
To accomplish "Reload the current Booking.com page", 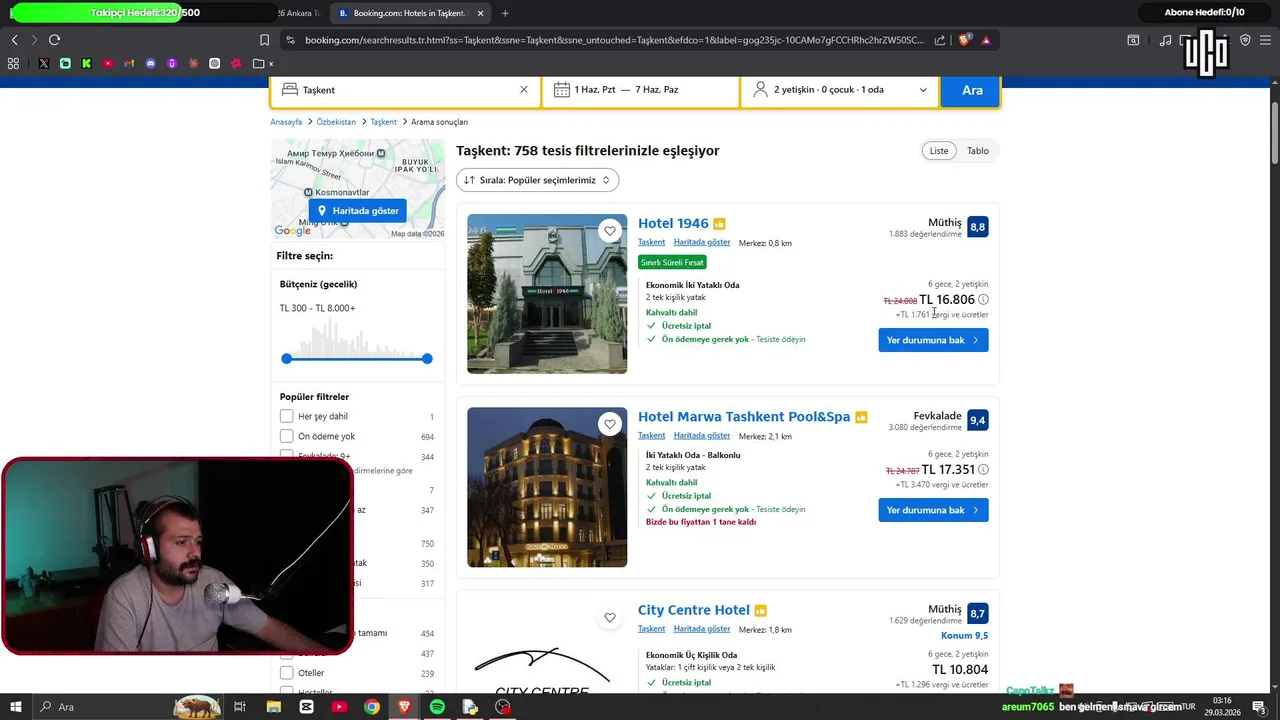I will 54,40.
